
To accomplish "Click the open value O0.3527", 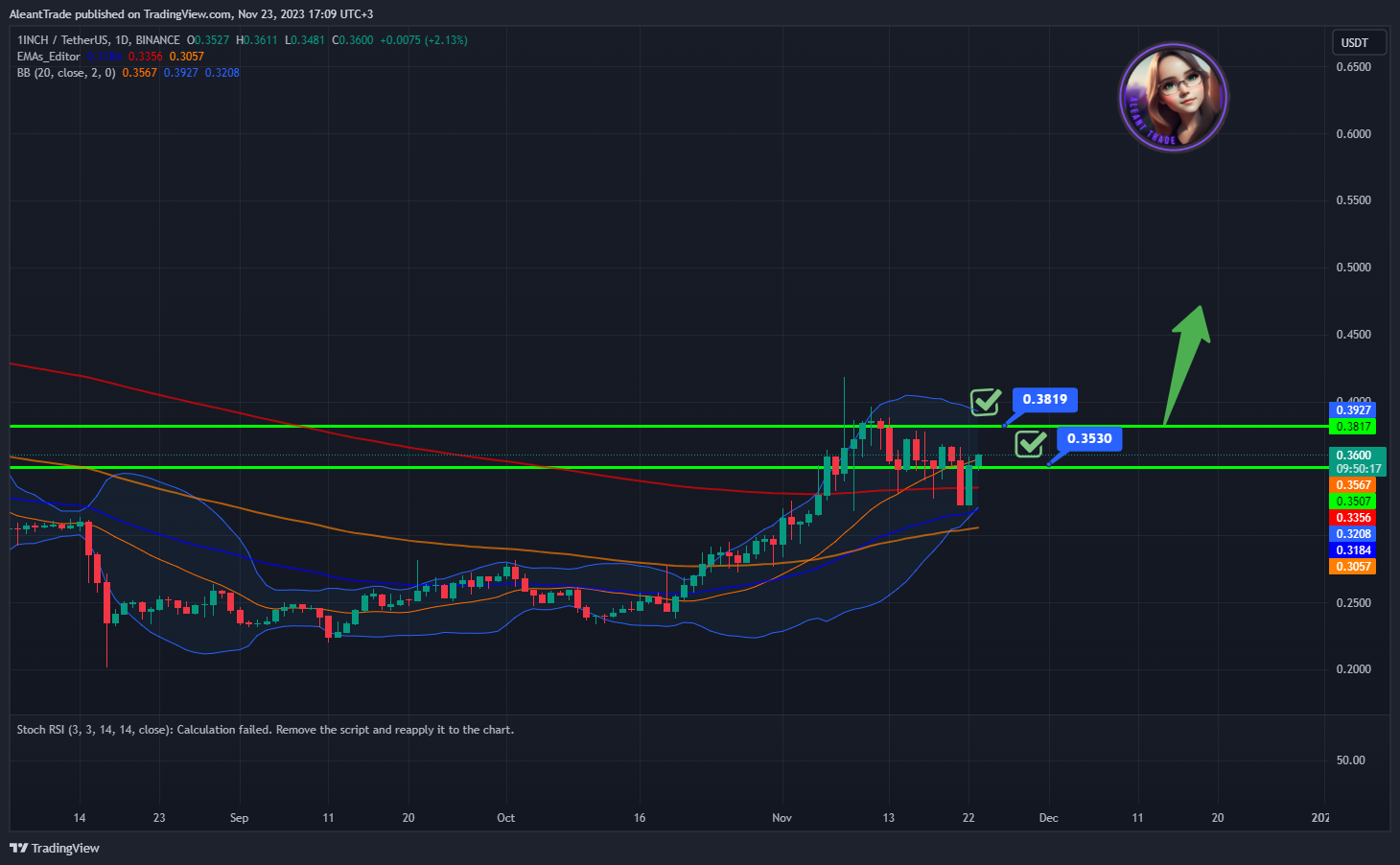I will tap(208, 40).
